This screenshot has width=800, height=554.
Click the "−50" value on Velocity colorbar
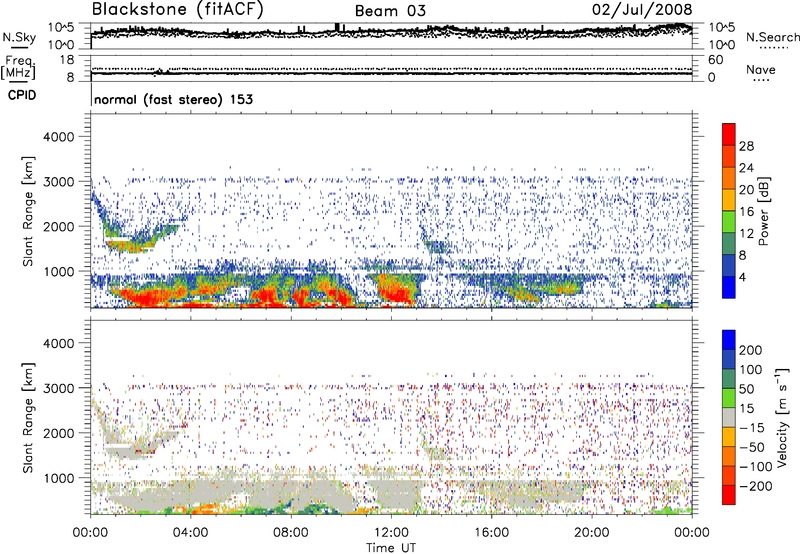(x=752, y=447)
